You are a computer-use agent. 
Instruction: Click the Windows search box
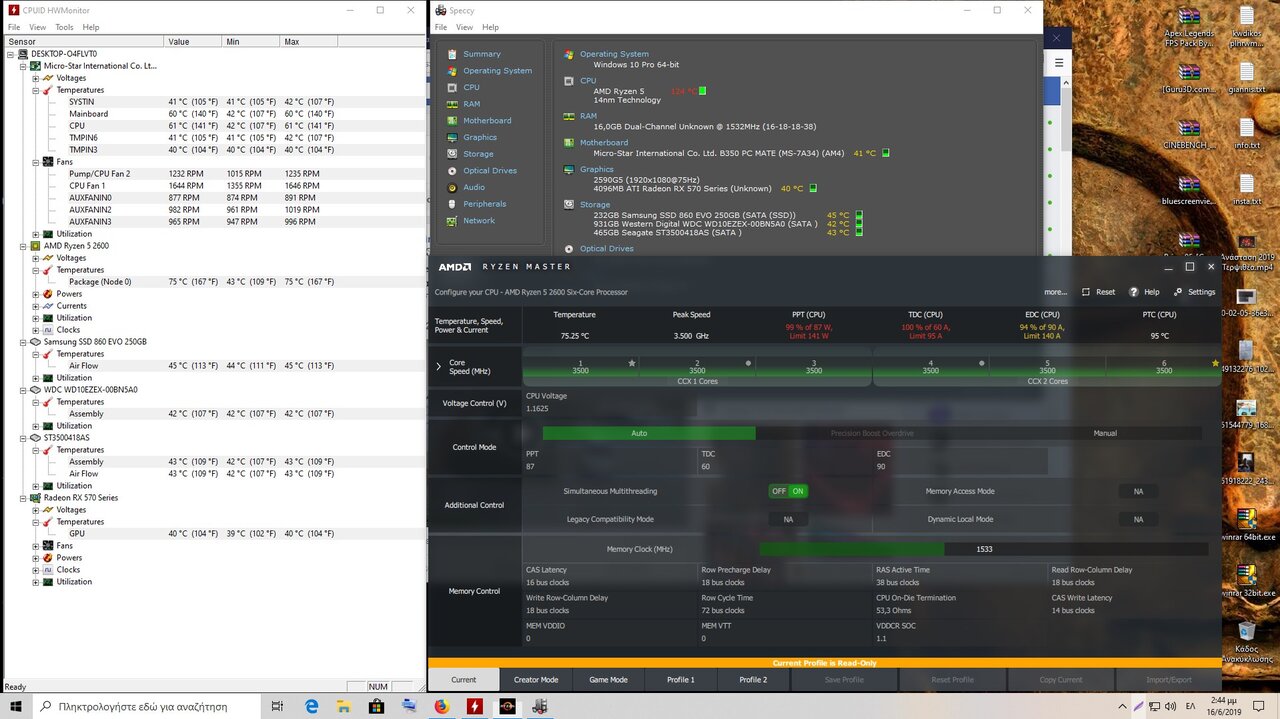(x=145, y=706)
